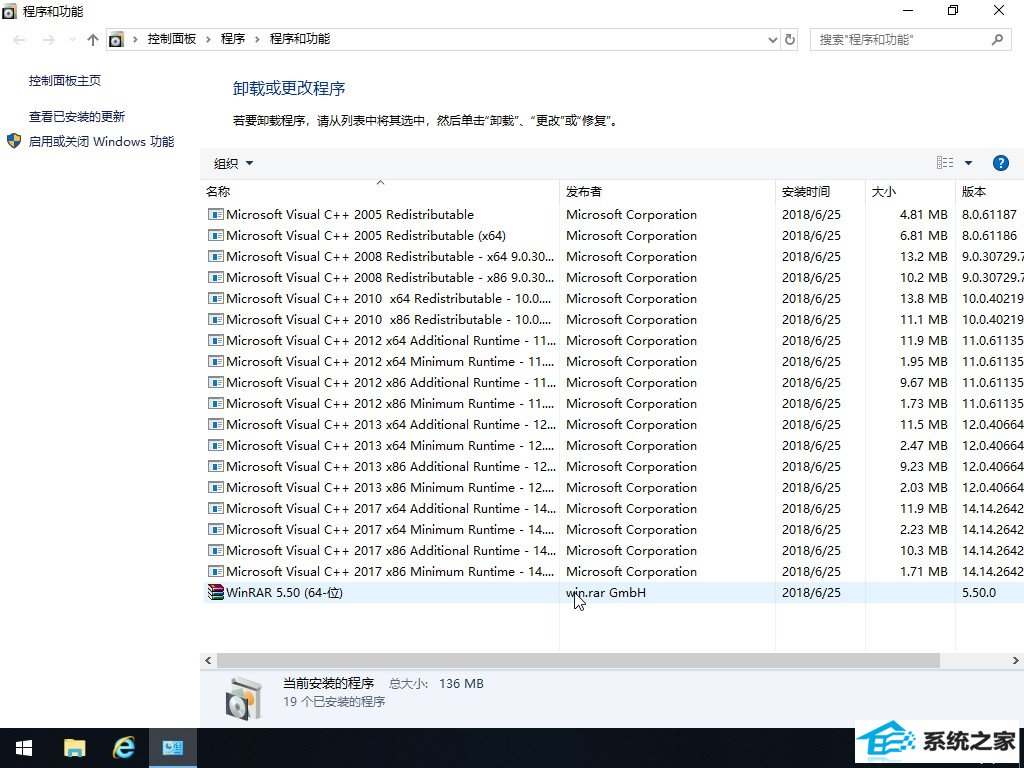Go up one level with the Up arrow
The width and height of the screenshot is (1024, 768).
[93, 40]
